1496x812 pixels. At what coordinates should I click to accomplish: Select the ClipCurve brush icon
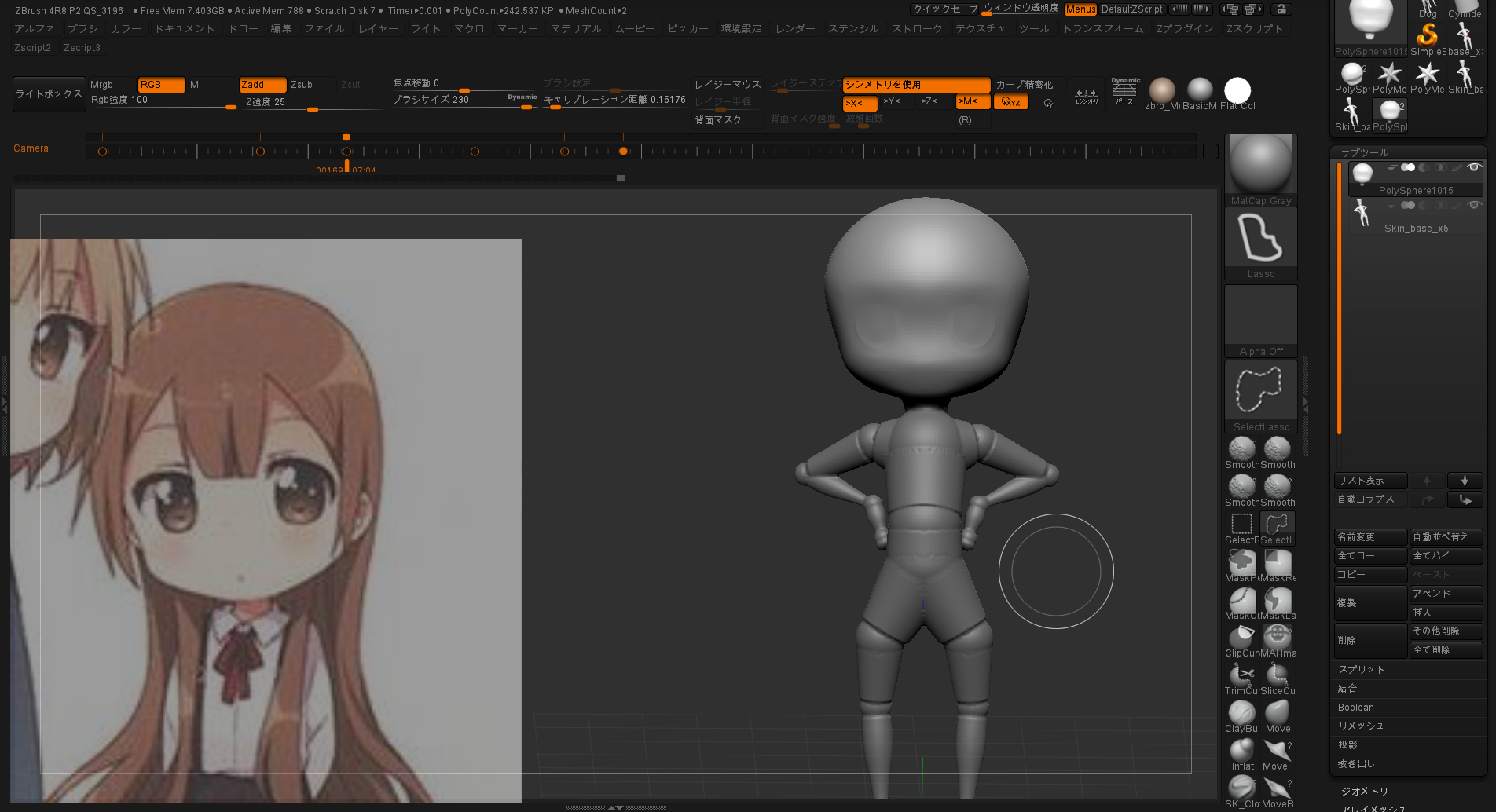pos(1241,638)
